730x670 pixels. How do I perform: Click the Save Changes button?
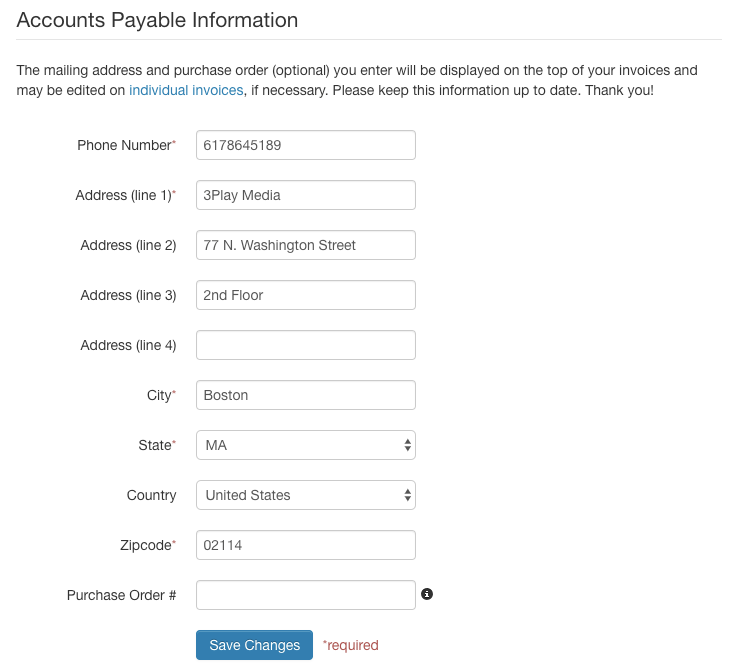point(254,644)
